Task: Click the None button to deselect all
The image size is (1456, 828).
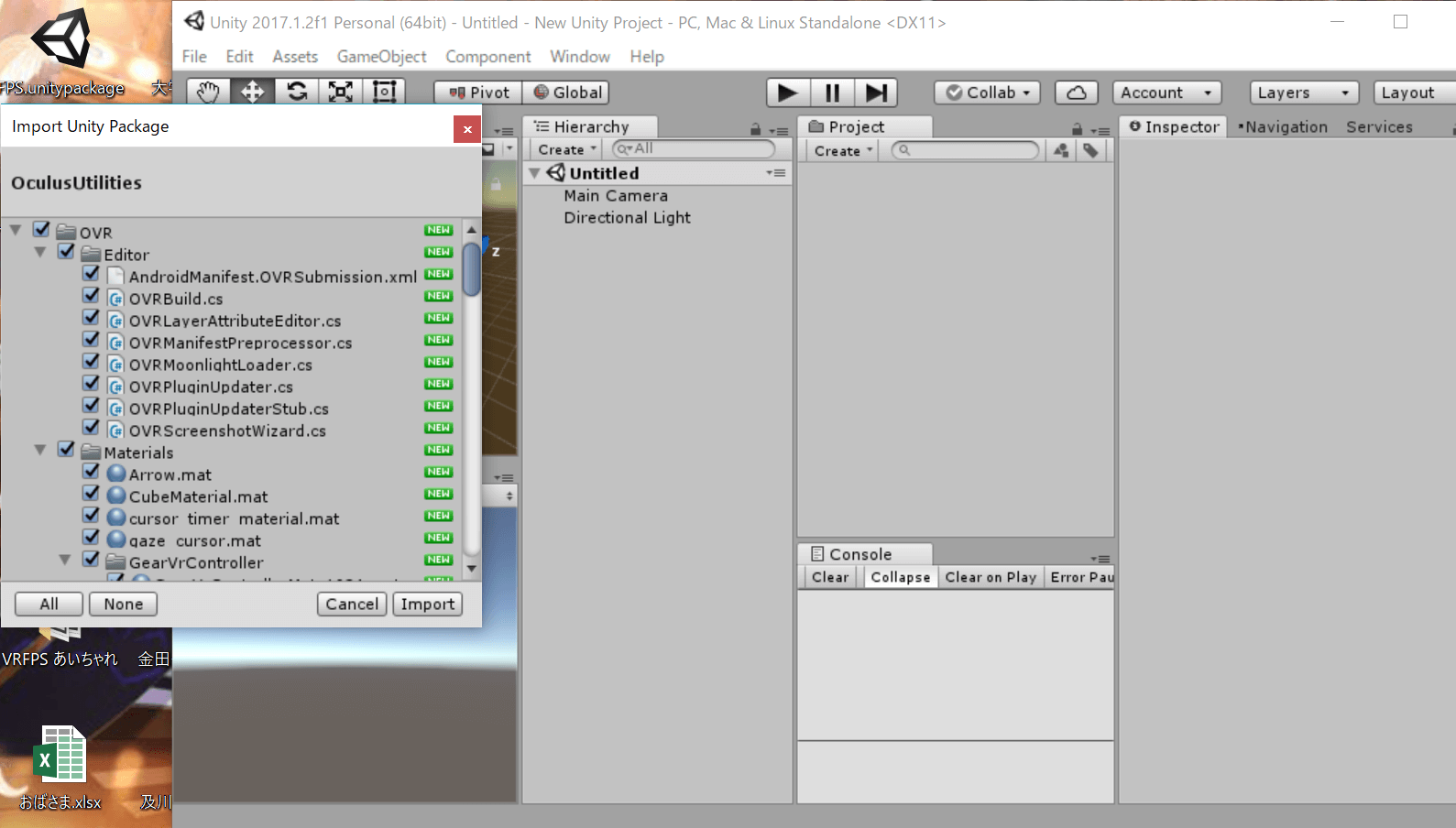Action: (x=123, y=605)
